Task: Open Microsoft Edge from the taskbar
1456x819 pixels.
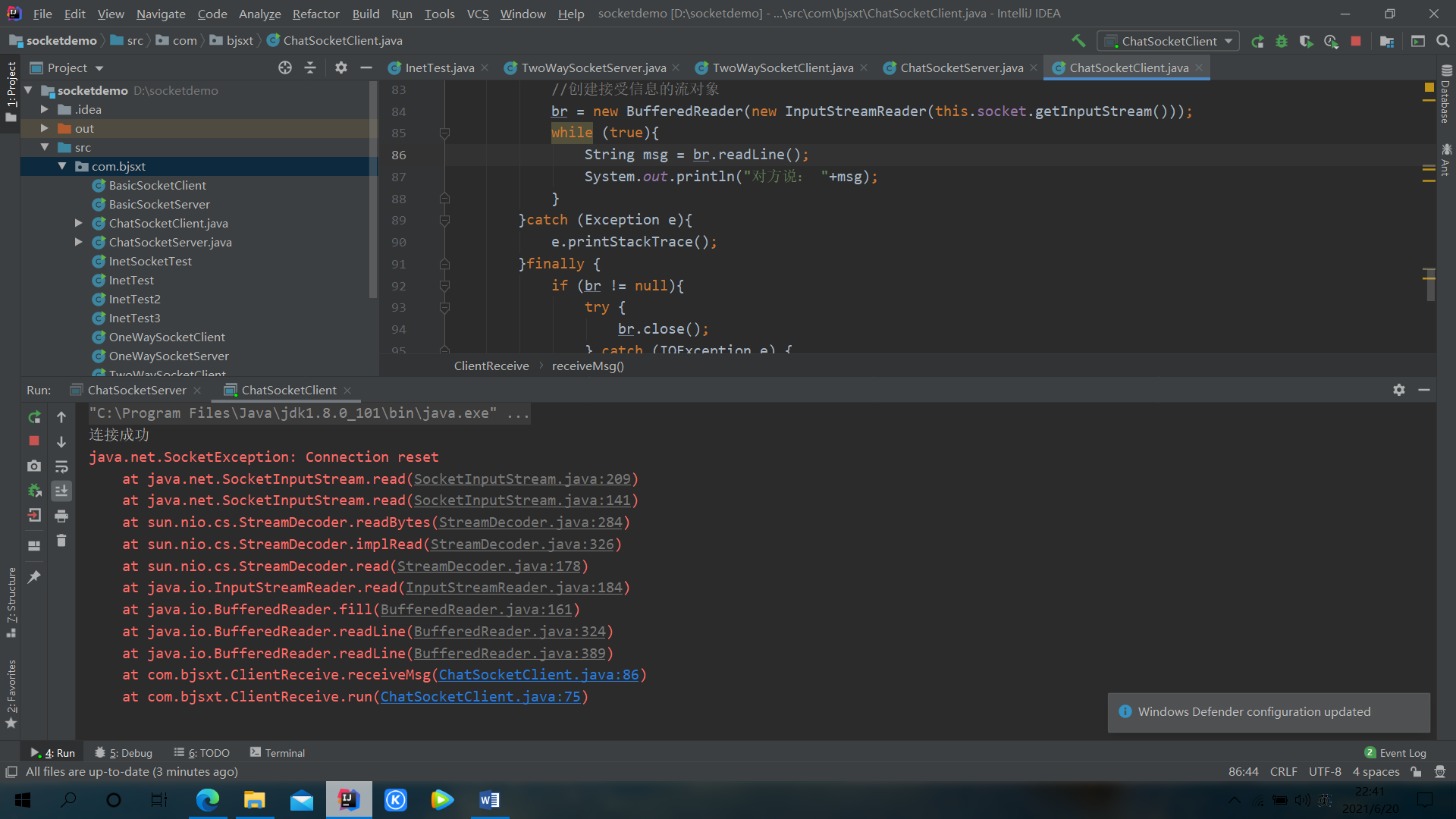Action: tap(207, 799)
